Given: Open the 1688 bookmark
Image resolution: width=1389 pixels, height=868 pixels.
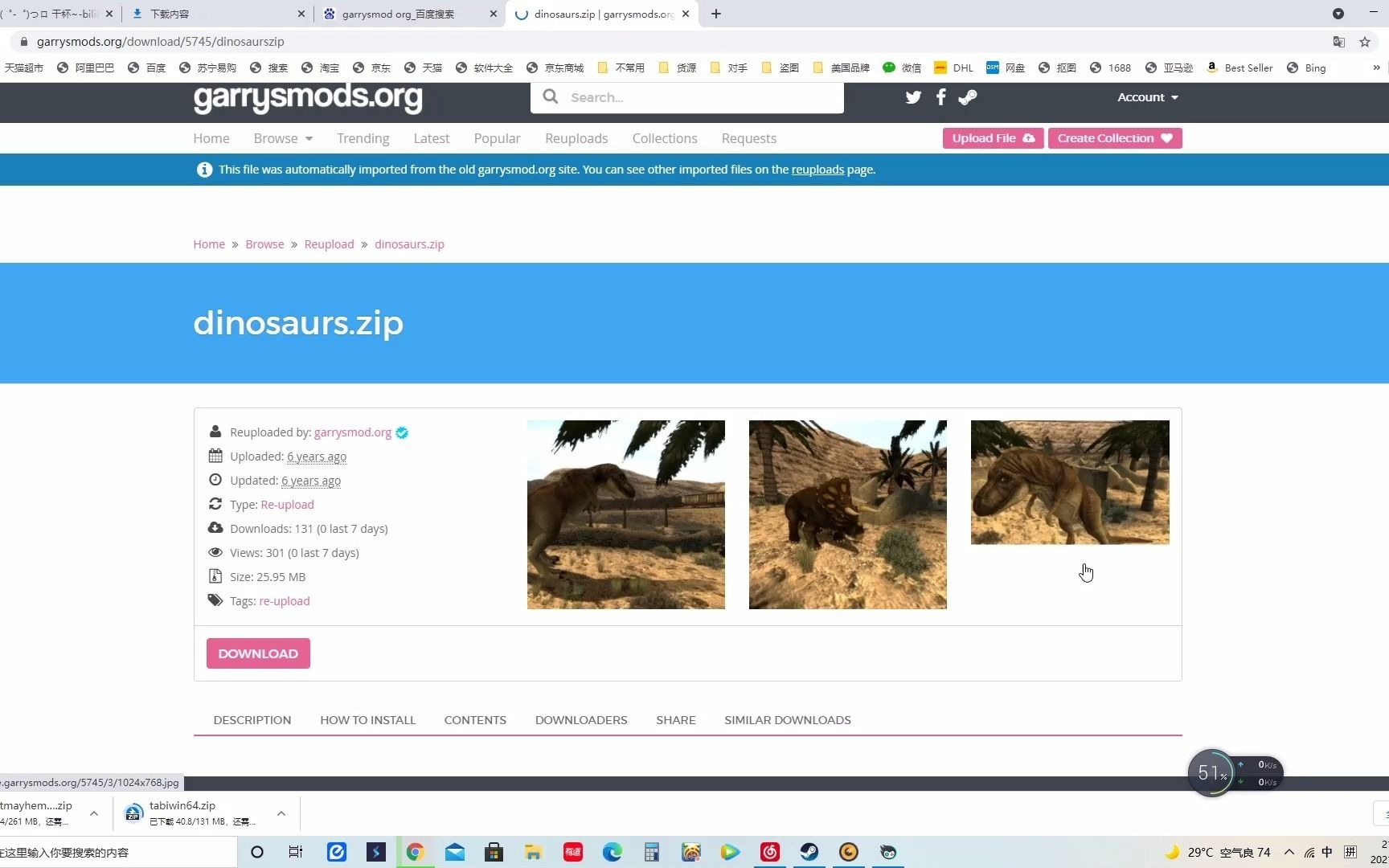Looking at the screenshot, I should pos(1110,68).
